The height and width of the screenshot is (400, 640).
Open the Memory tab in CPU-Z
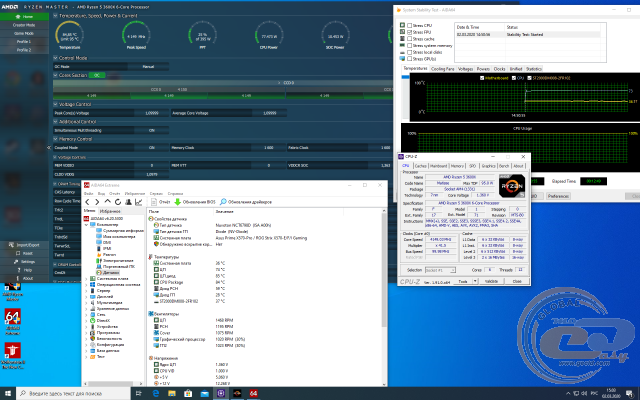[x=457, y=166]
